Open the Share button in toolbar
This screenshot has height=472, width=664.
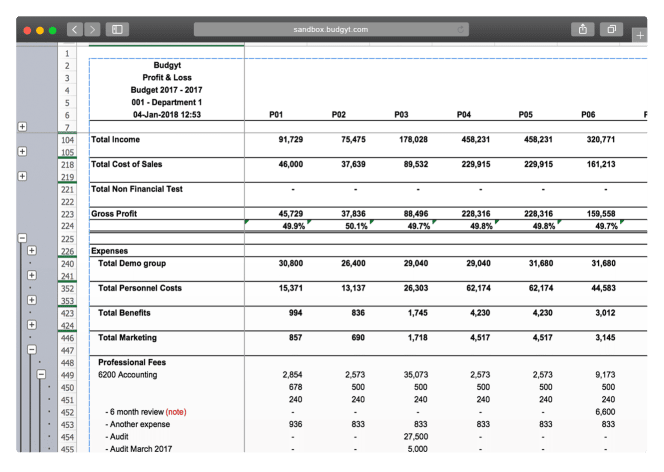tap(583, 29)
